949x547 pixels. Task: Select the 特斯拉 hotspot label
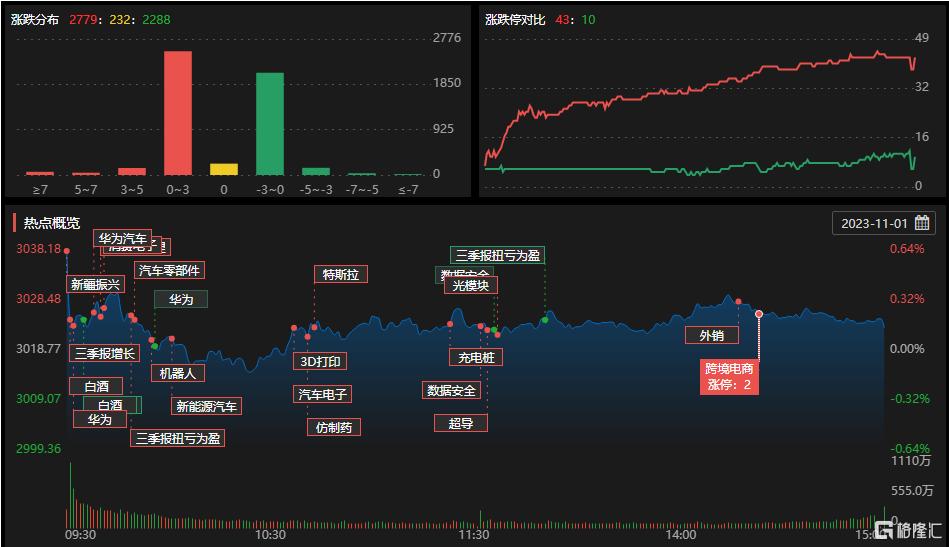click(x=341, y=274)
